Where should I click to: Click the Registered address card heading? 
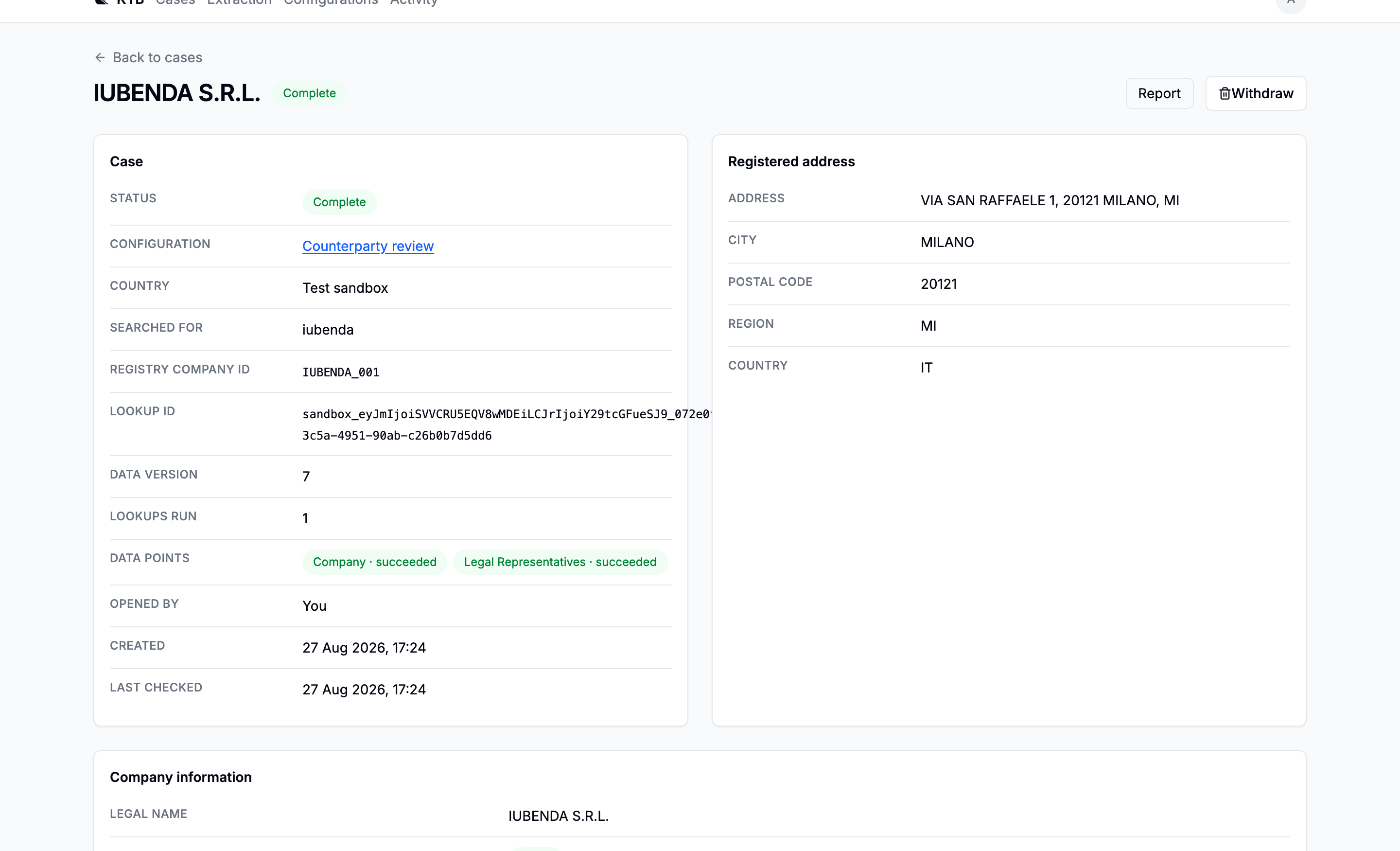[791, 161]
